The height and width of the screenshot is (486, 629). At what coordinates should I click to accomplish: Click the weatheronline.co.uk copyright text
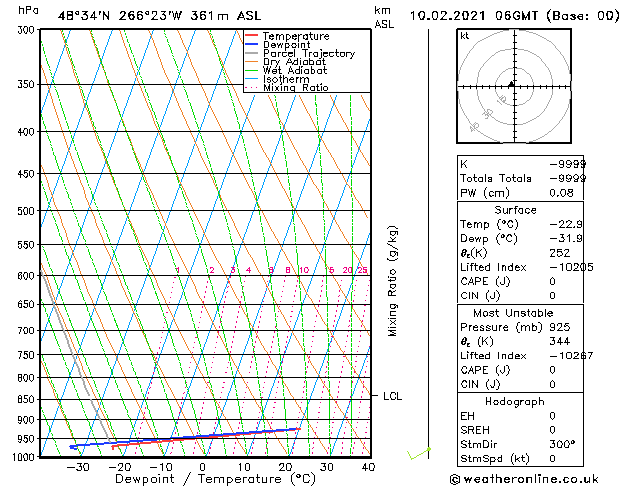524,479
